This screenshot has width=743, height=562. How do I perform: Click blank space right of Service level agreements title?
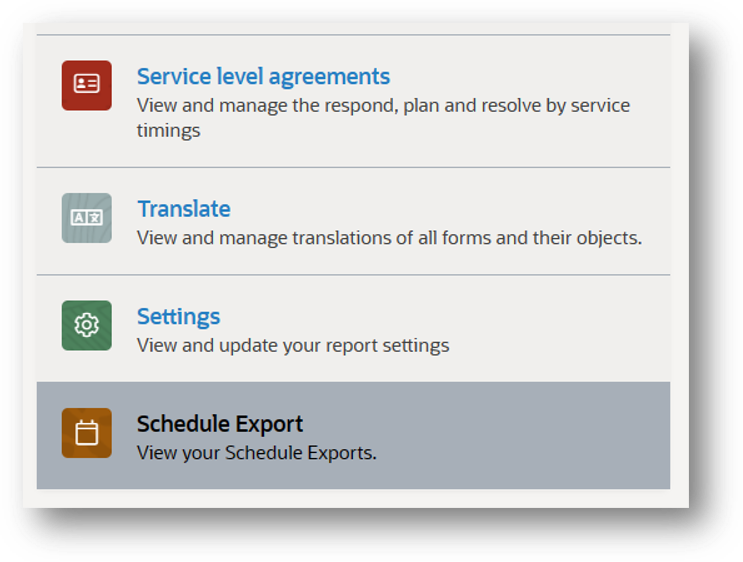click(x=526, y=76)
